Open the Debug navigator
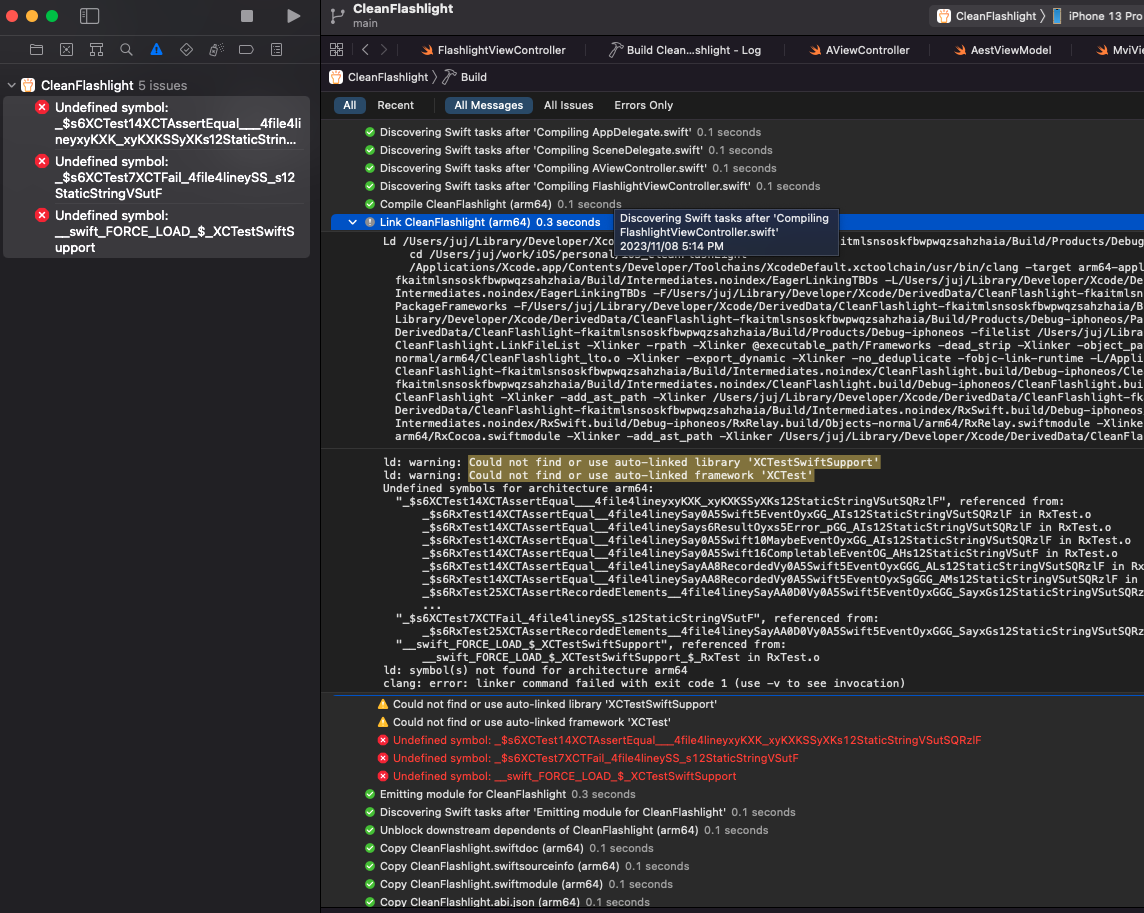The image size is (1144, 913). (216, 50)
